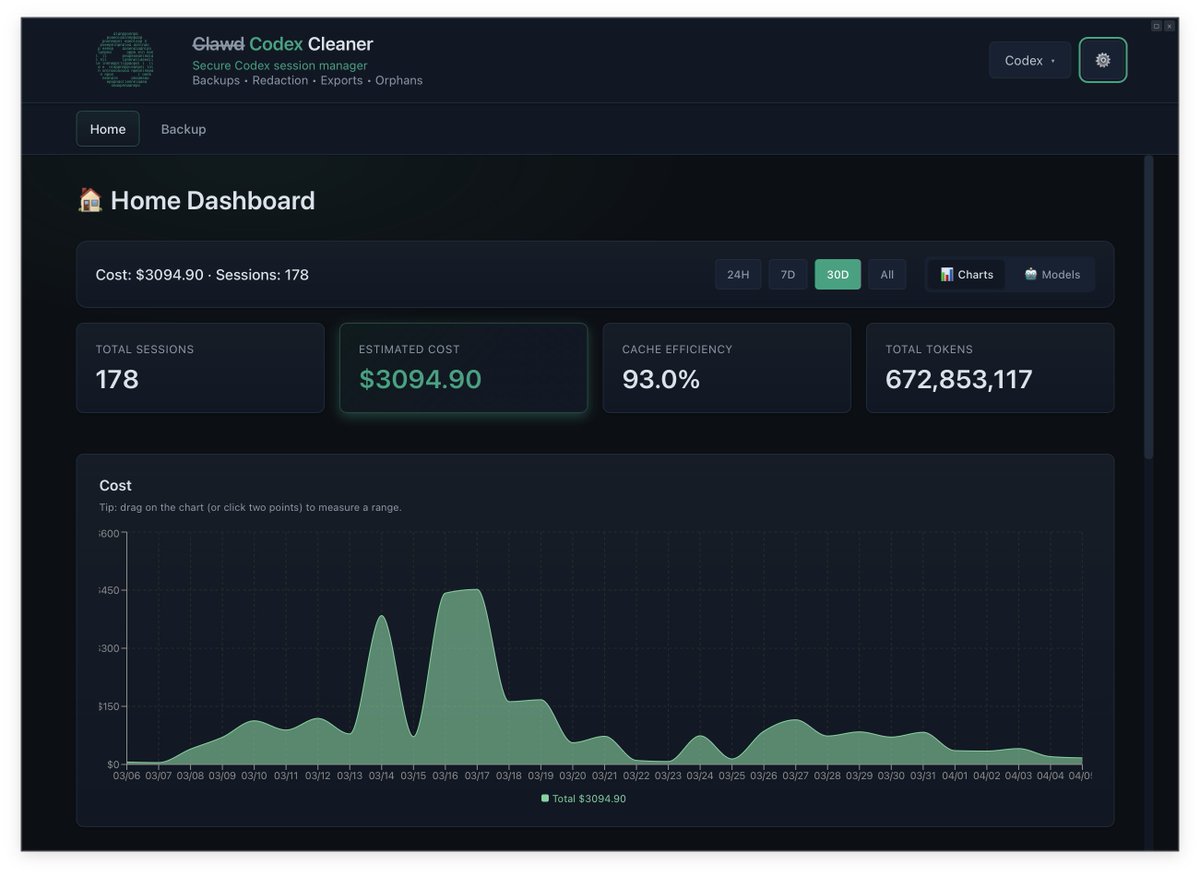Click the 93.0% cache efficiency value
The height and width of the screenshot is (876, 1200).
pyautogui.click(x=661, y=379)
